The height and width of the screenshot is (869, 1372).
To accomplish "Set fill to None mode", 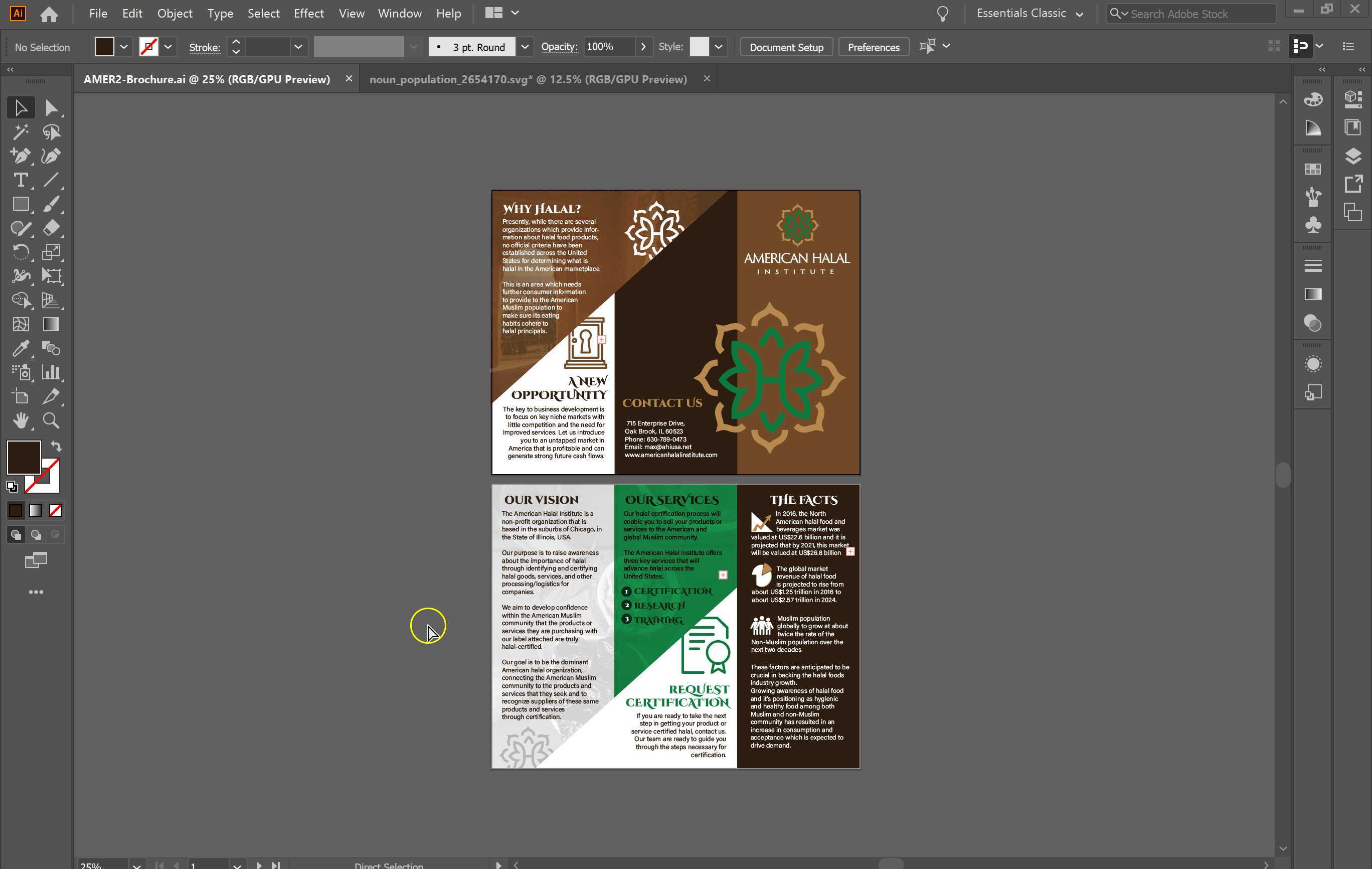I will (x=55, y=510).
